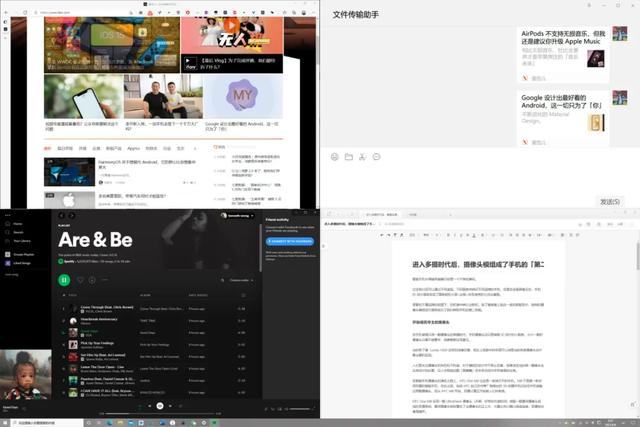Click the document editor vertical scrollbar

[638, 255]
